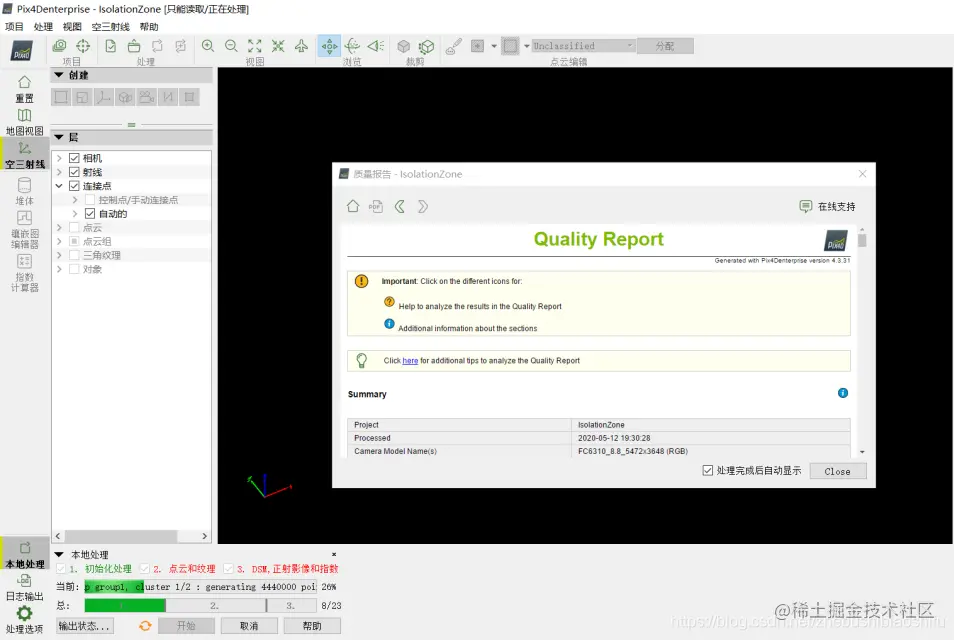The width and height of the screenshot is (954, 640).
Task: Click 在线支持 online support link
Action: click(x=827, y=207)
